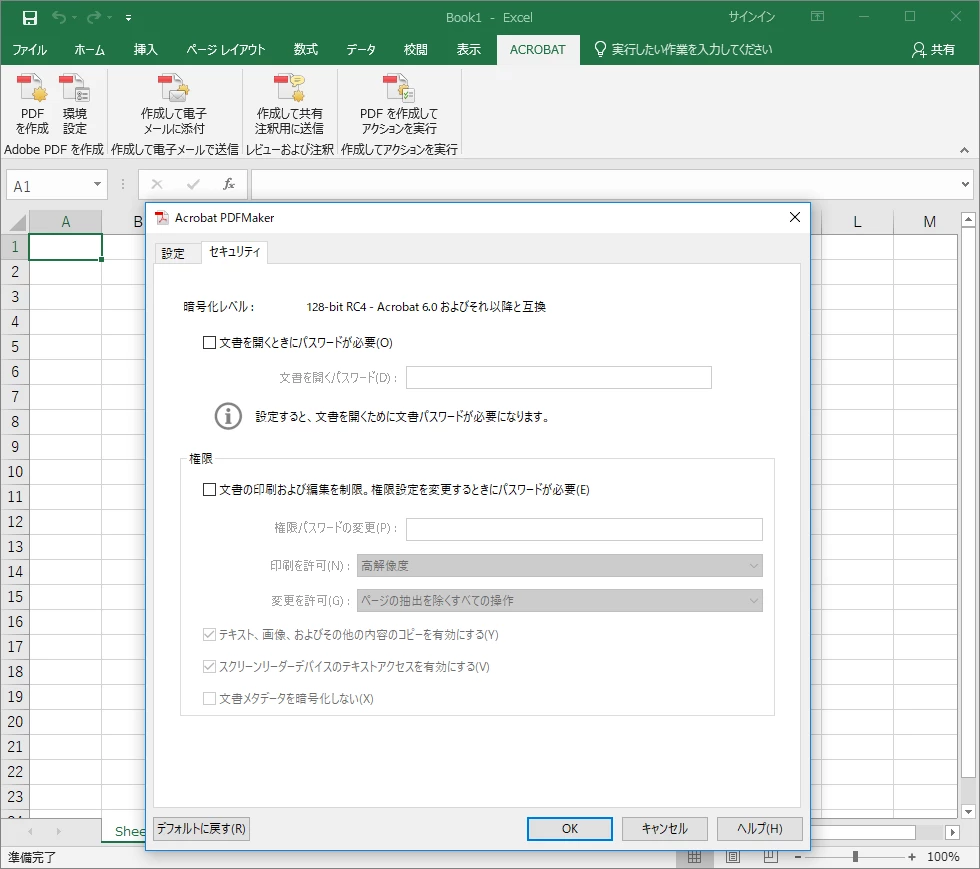The height and width of the screenshot is (869, 980).
Task: Click the insert function fx icon
Action: click(x=229, y=184)
